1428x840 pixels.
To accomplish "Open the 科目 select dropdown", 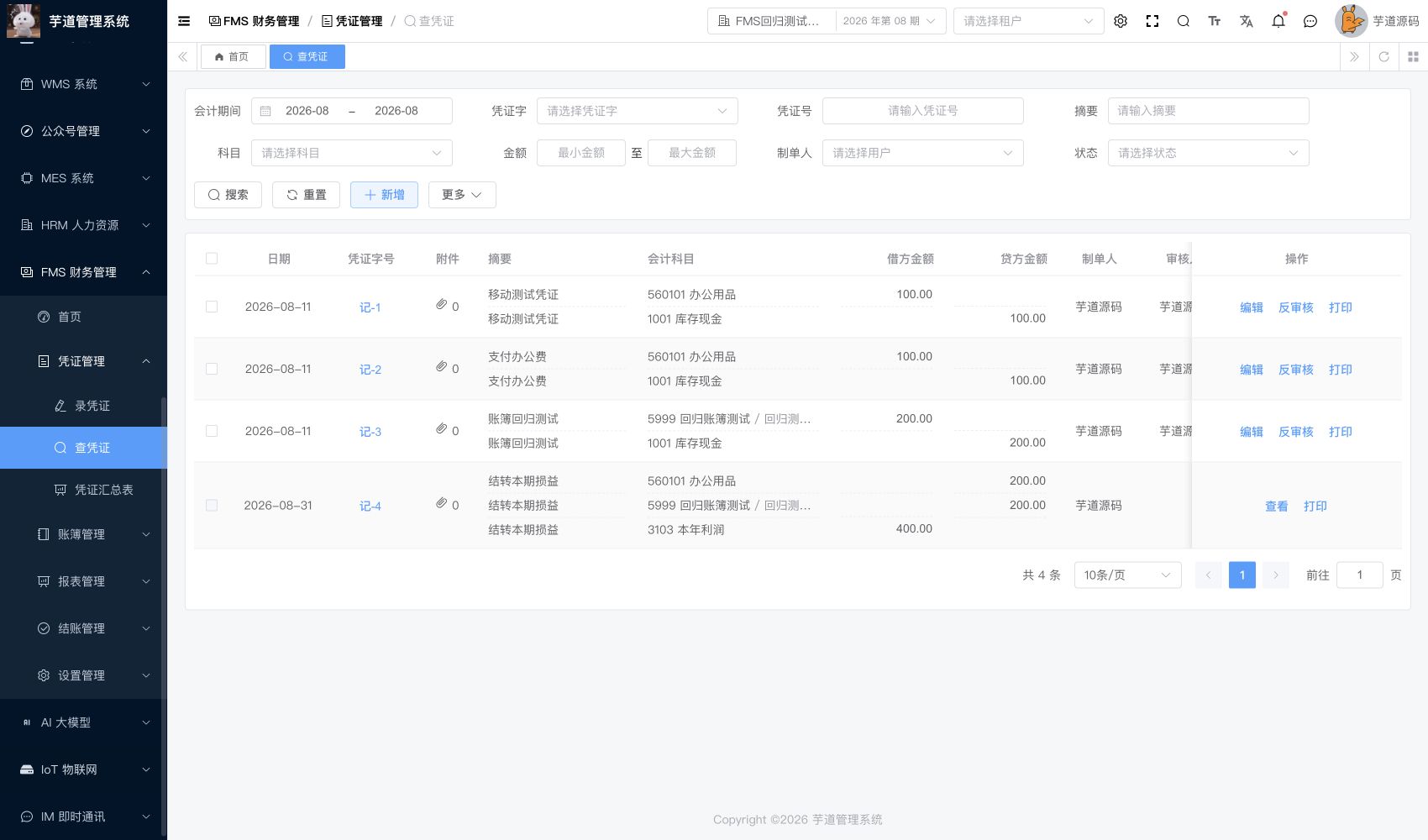I will point(351,153).
